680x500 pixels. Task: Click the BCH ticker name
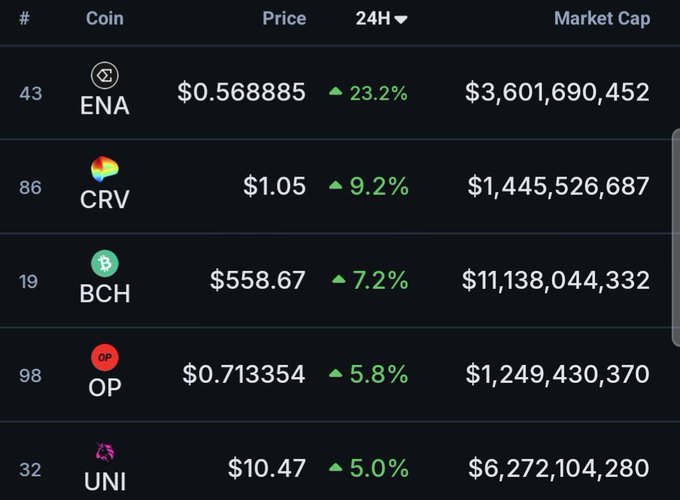tap(105, 294)
